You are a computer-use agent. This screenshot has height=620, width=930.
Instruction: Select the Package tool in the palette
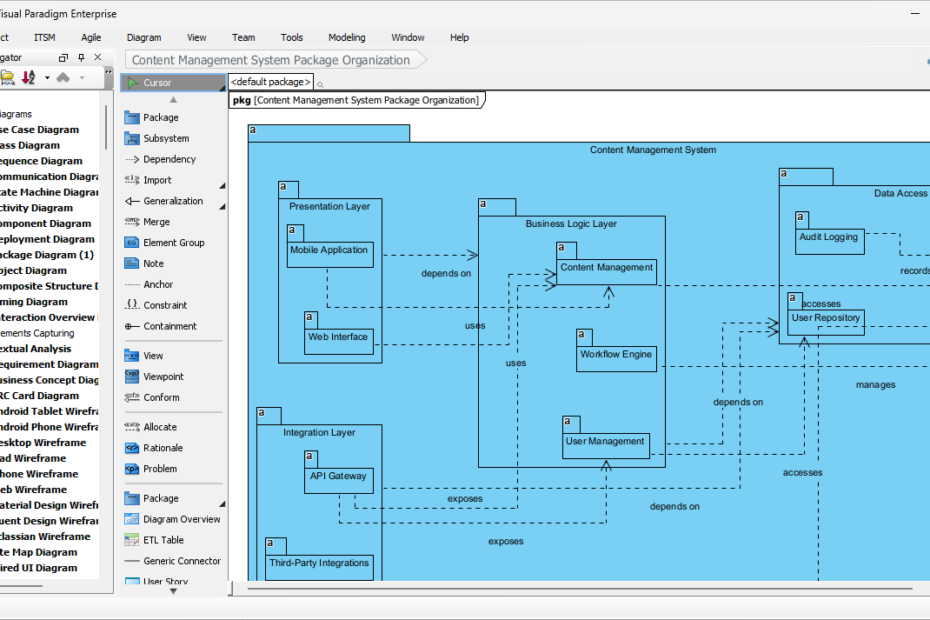click(x=160, y=117)
